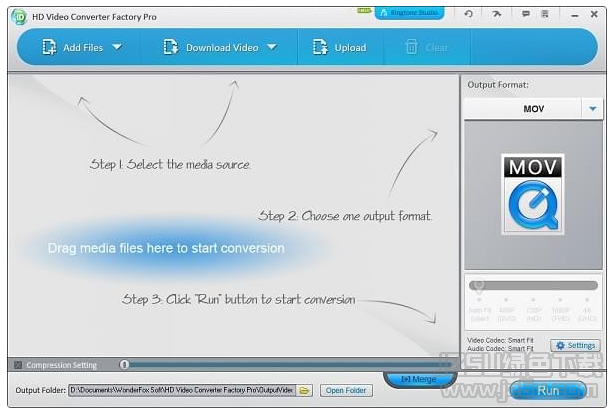
Task: Open the Ringtone Studio tool
Action: click(409, 13)
